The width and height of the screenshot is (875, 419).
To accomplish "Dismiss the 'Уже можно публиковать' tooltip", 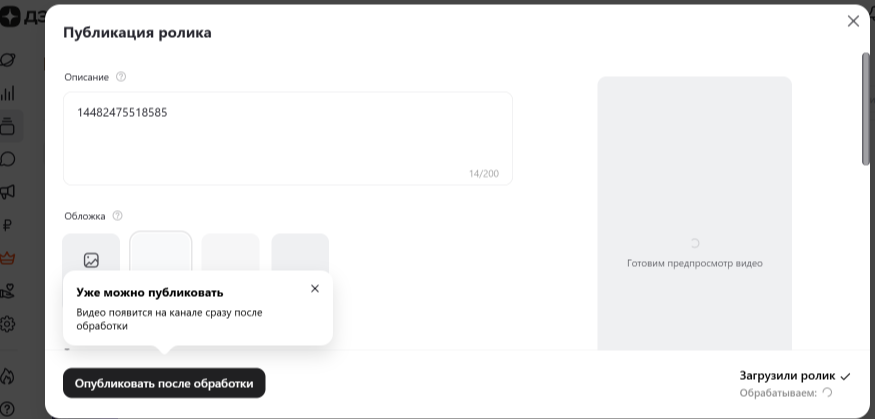I will coord(315,288).
